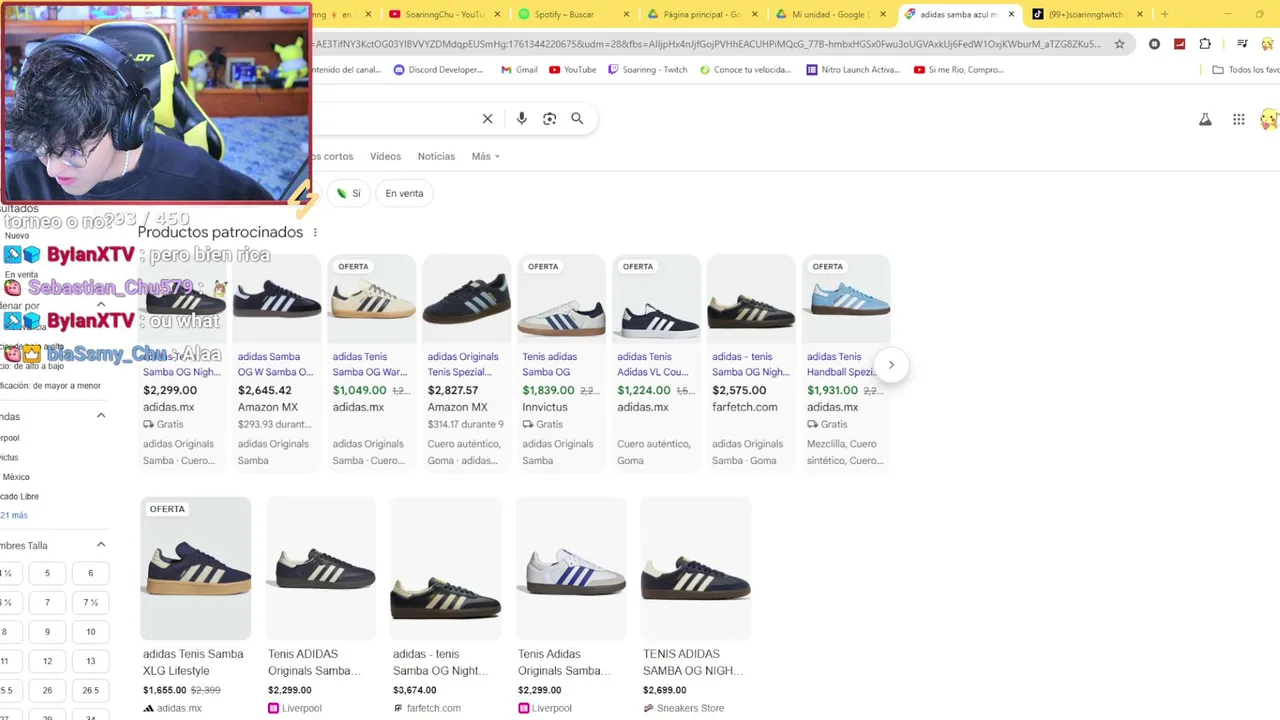The image size is (1280, 720).
Task: Select shoe size 5 filter
Action: click(x=47, y=573)
